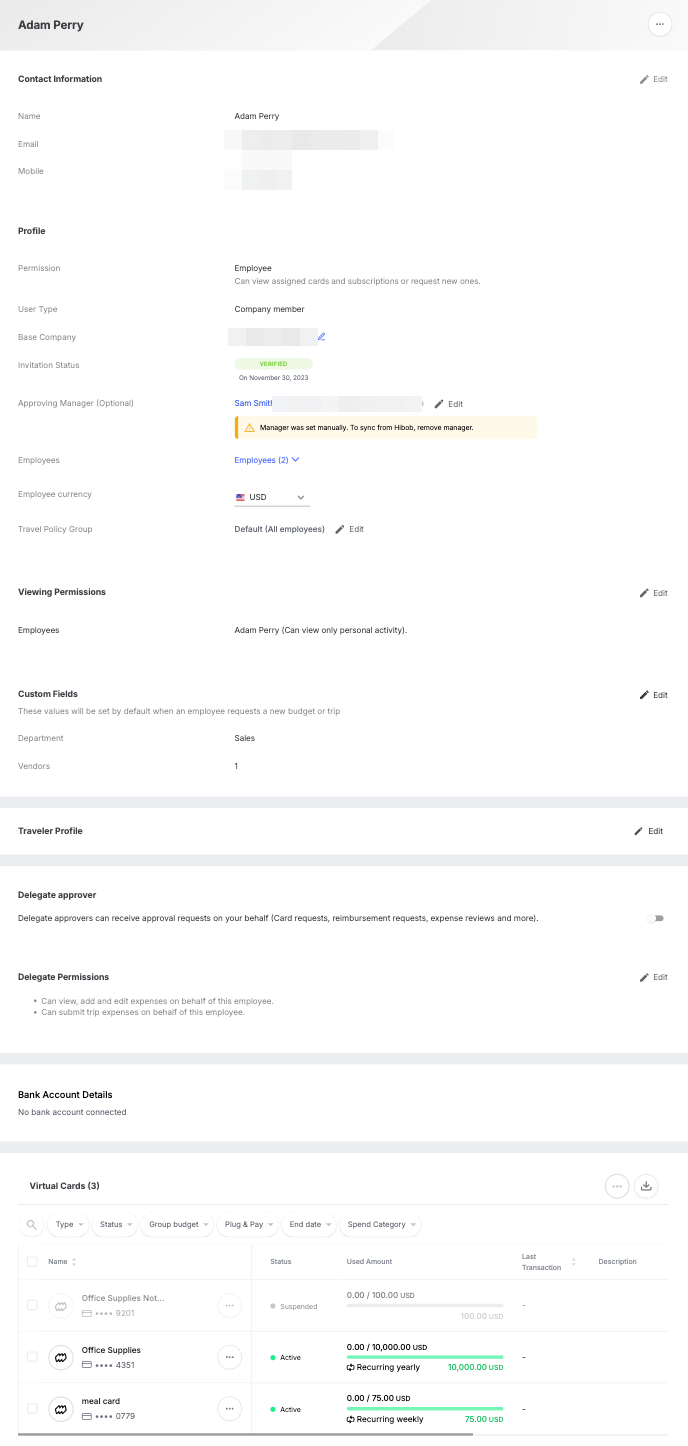Image resolution: width=688 pixels, height=1446 pixels.
Task: Select the meal card row checkbox
Action: tap(32, 1408)
